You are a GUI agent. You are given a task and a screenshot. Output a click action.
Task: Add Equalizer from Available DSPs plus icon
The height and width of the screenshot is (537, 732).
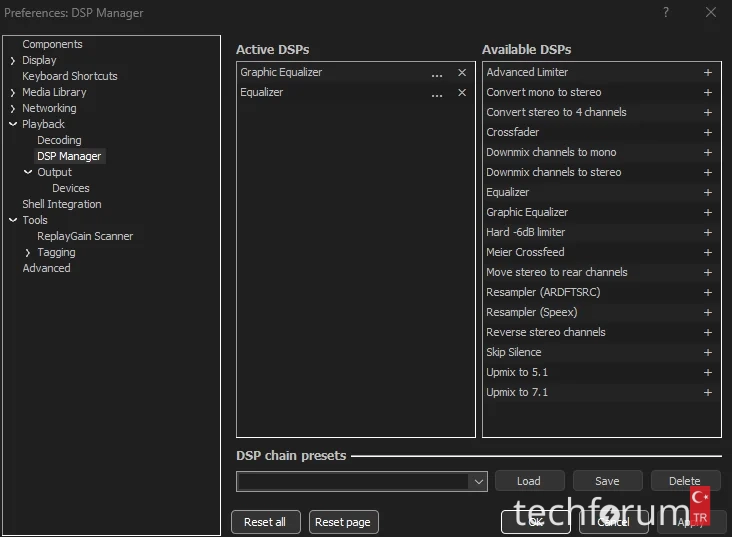click(x=708, y=192)
